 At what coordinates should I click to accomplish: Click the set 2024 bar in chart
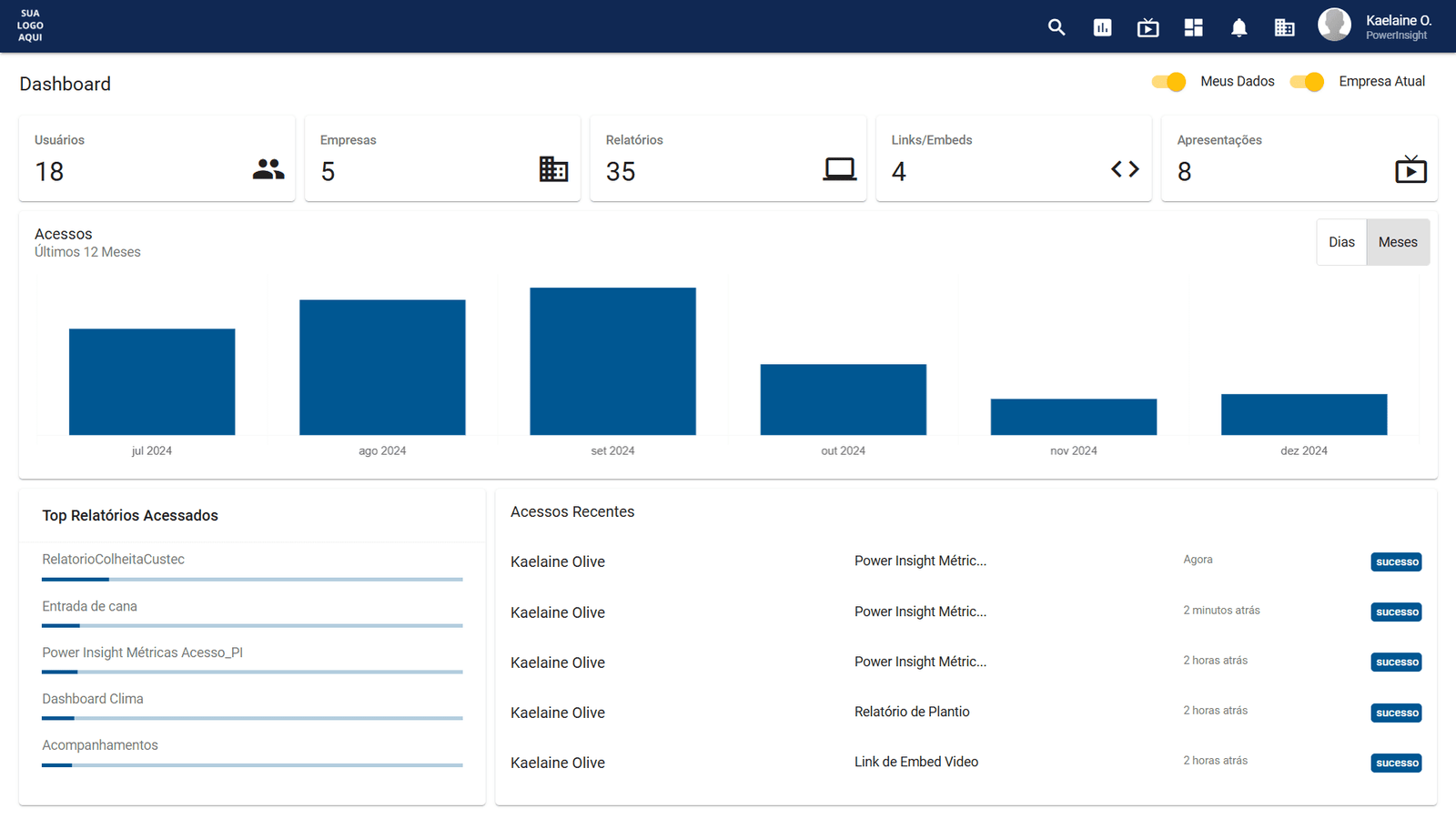point(612,361)
